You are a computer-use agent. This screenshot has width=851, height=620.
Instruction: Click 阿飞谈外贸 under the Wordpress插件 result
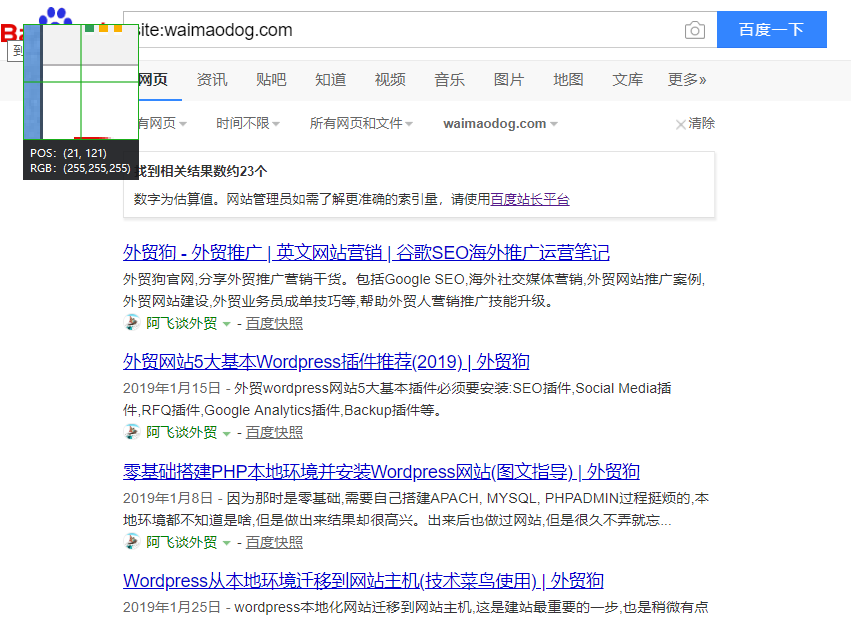[x=181, y=433]
